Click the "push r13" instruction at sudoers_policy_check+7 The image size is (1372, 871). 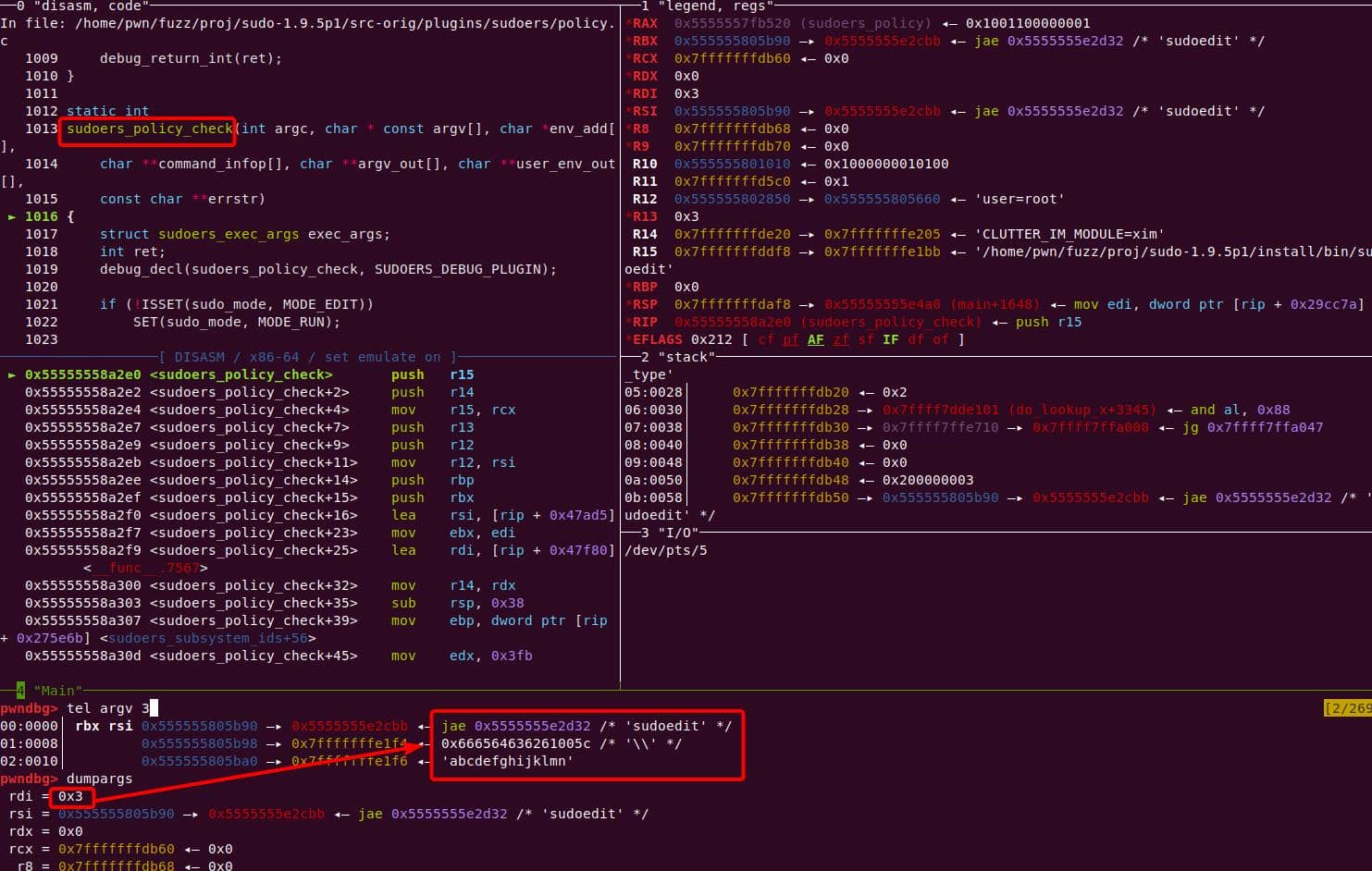click(432, 427)
